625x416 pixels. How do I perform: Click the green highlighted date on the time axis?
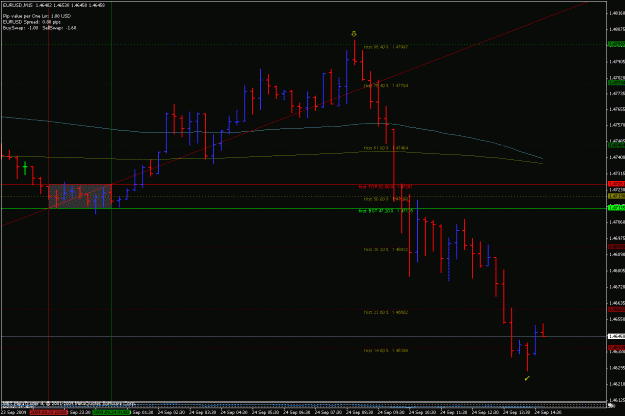tap(111, 412)
